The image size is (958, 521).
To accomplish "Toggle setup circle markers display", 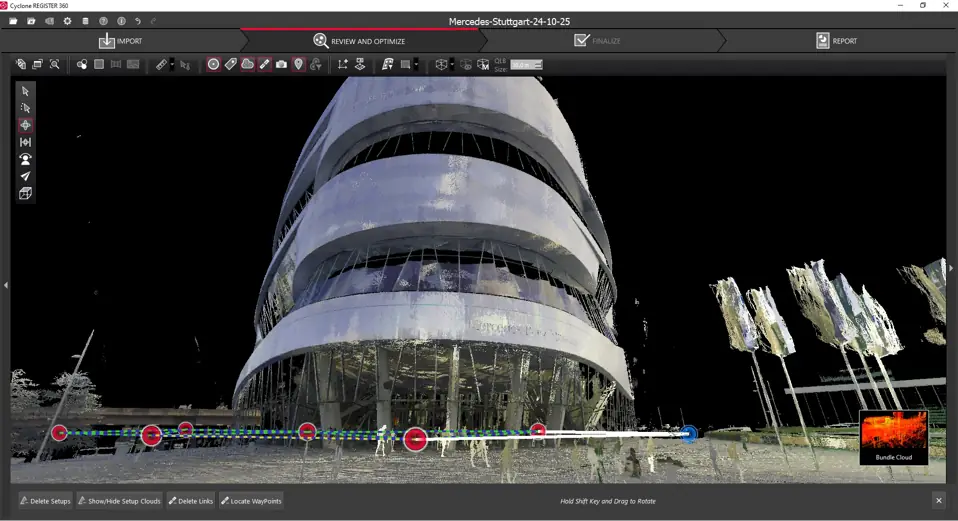I will [213, 64].
